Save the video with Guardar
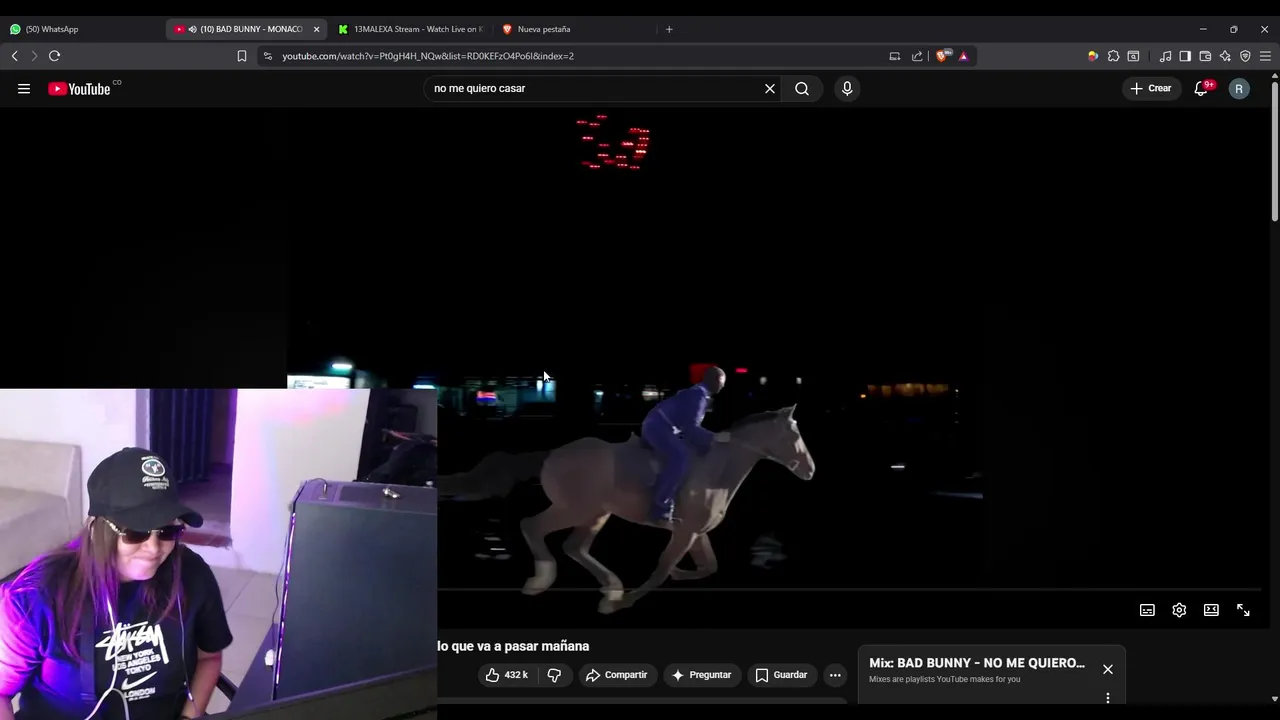This screenshot has height=720, width=1280. [782, 675]
